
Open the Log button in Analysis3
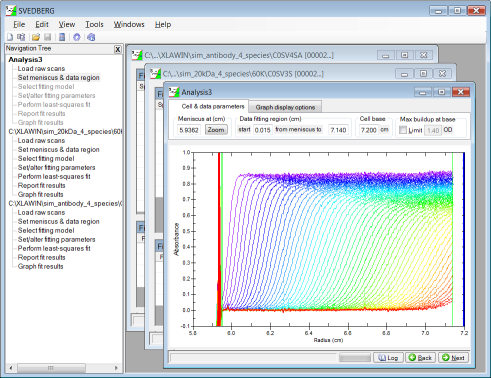(x=388, y=358)
